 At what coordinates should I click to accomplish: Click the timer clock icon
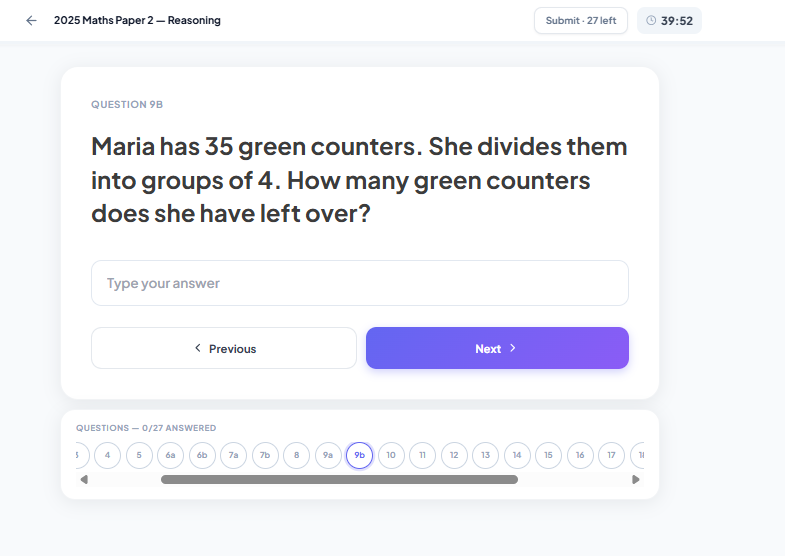point(652,20)
